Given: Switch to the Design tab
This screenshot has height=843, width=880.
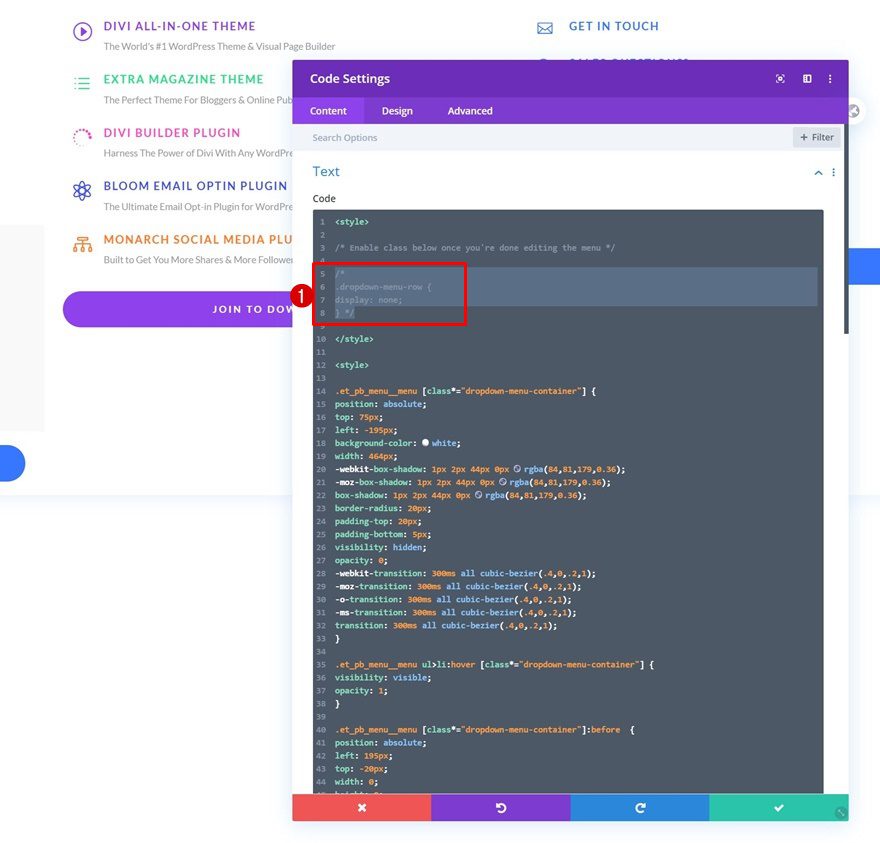Looking at the screenshot, I should coord(397,111).
